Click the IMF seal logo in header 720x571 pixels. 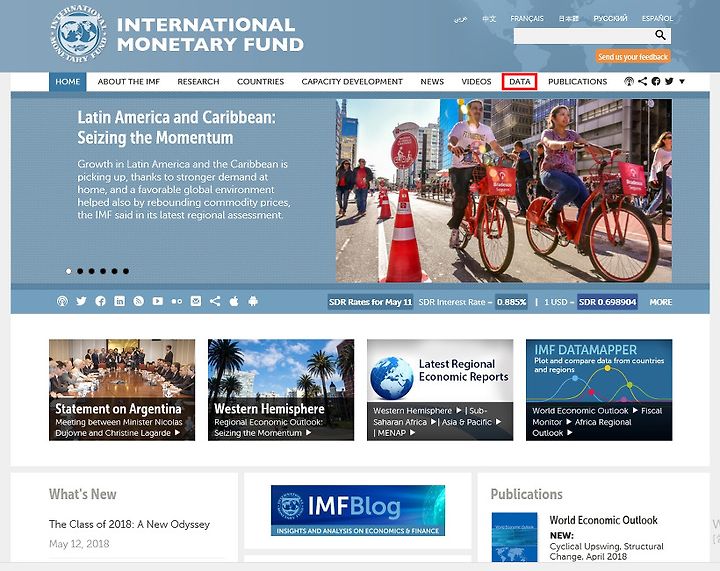(79, 34)
